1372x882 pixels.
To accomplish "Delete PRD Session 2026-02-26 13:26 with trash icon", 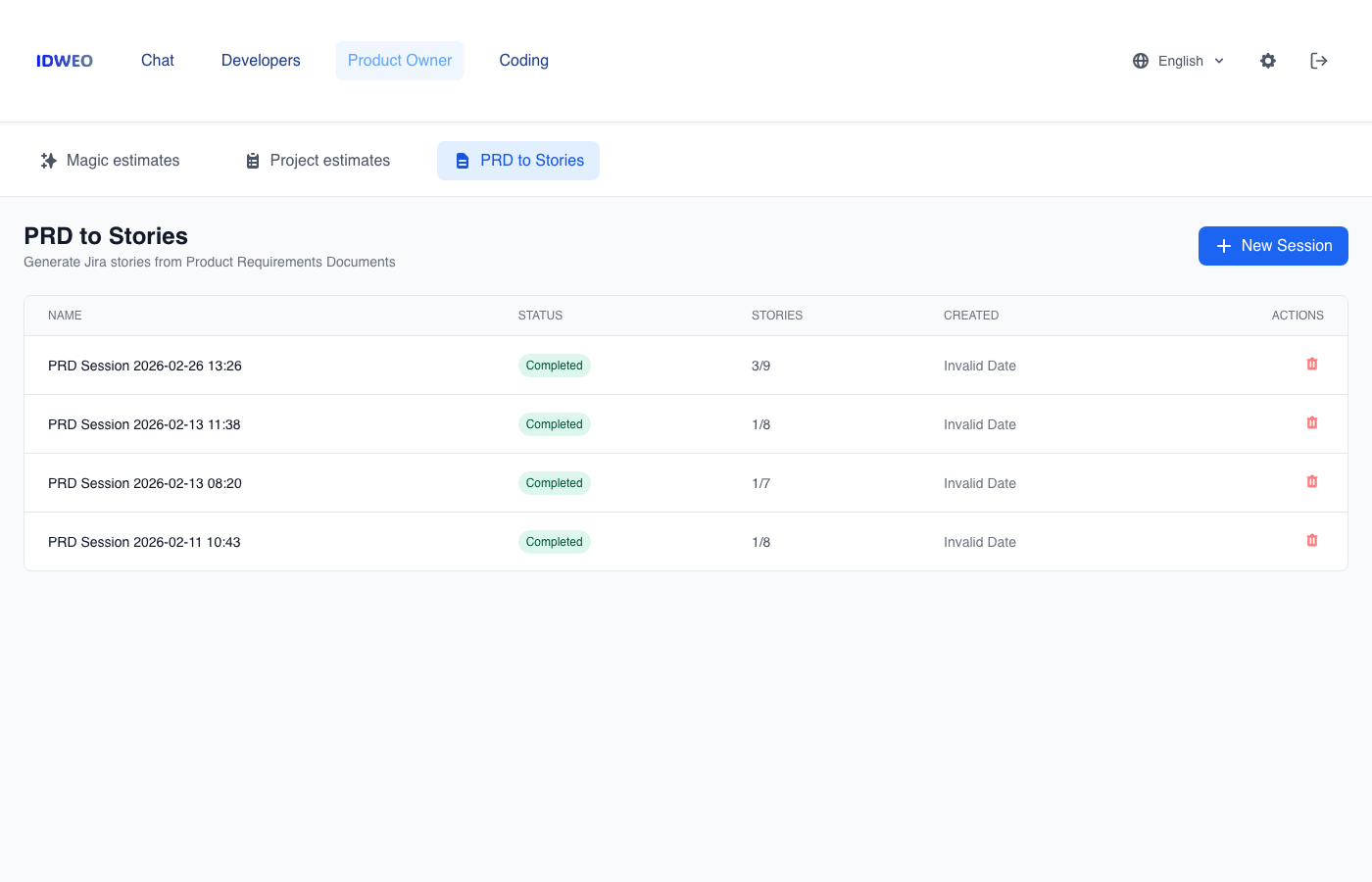I will click(1312, 364).
